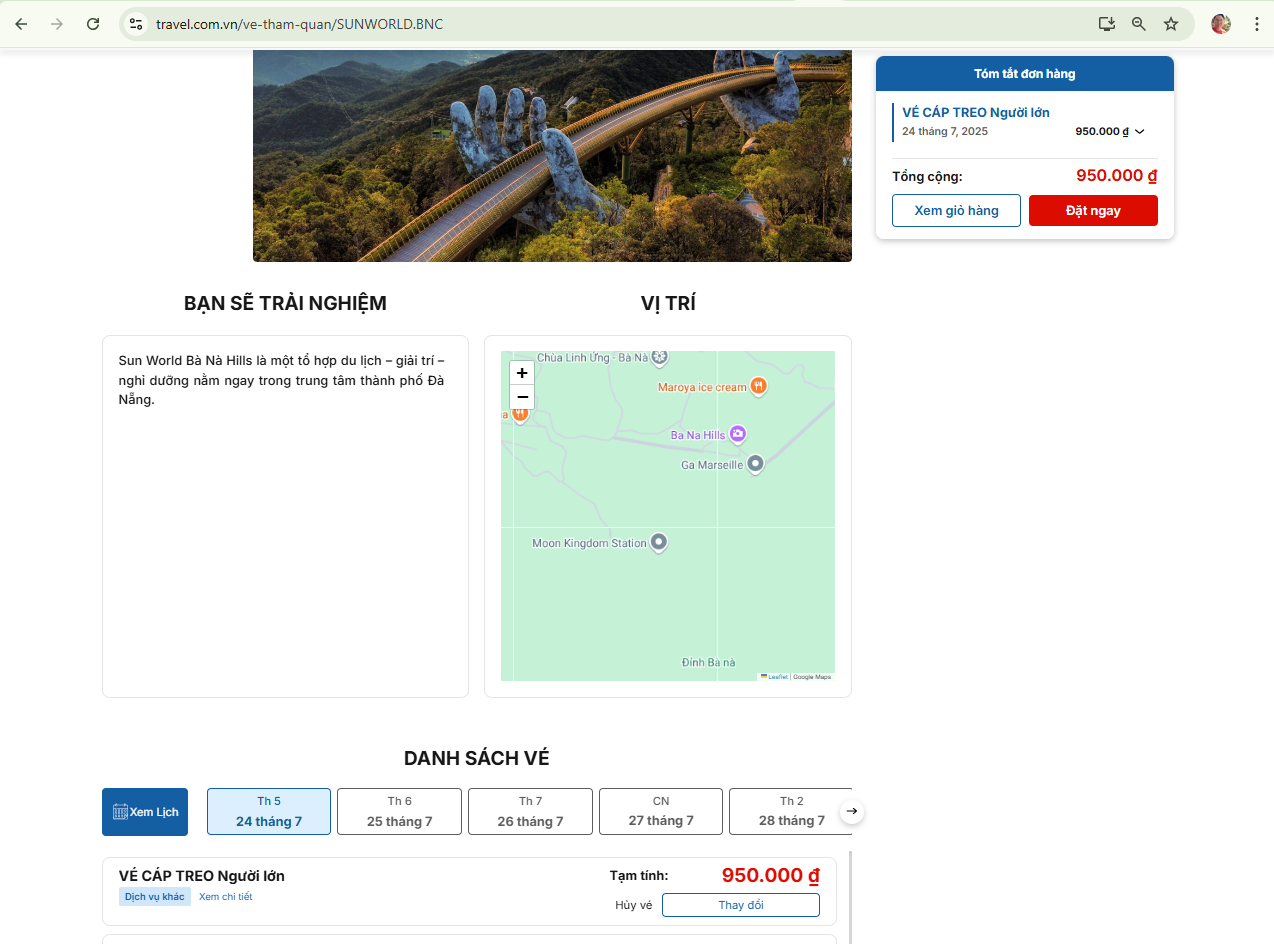Click the Ba Na Hills camera map marker

738,434
